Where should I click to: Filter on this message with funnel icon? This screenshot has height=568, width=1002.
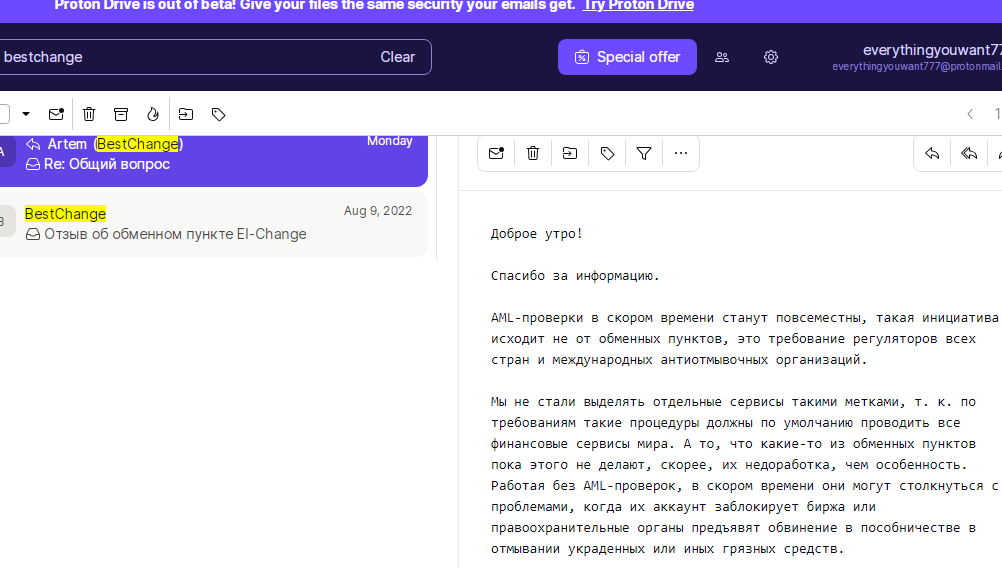644,153
